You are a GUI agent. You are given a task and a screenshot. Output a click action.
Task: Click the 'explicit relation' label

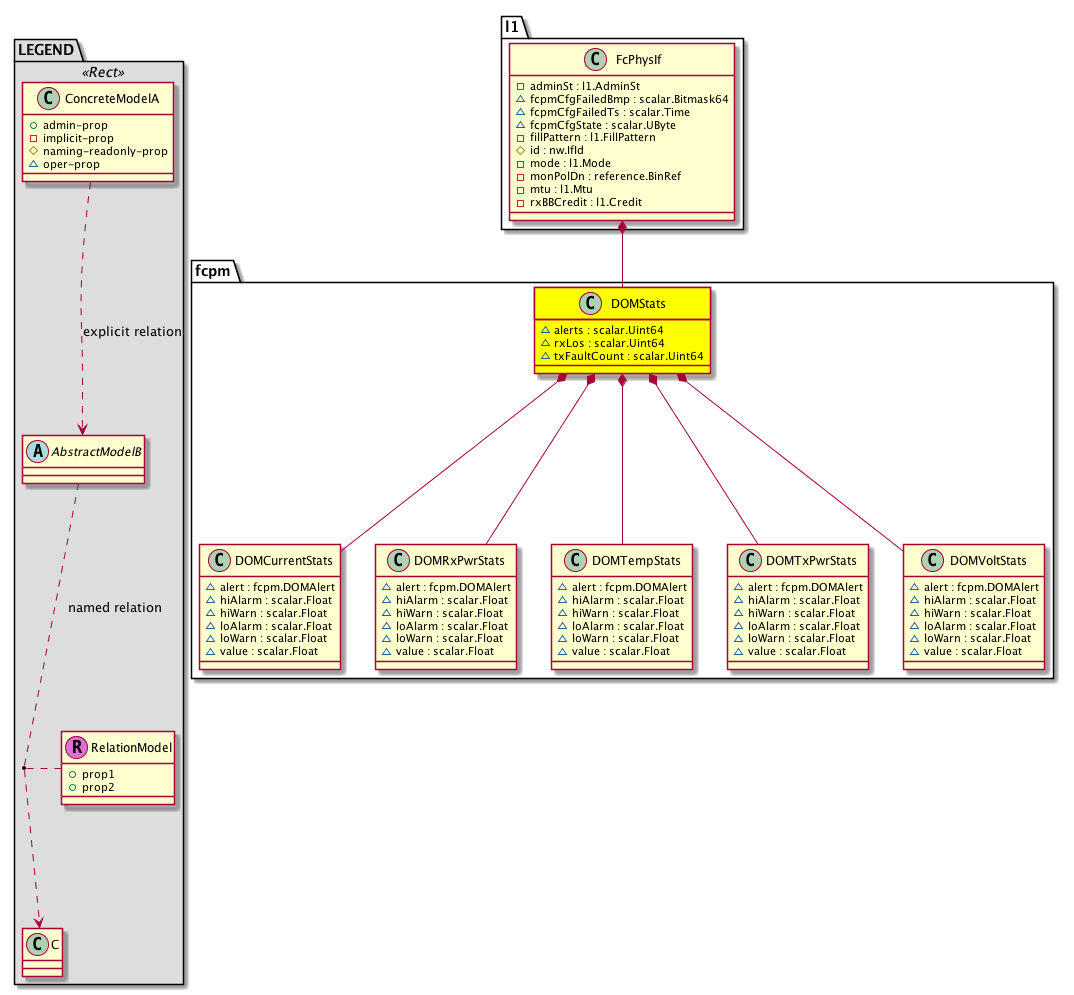[x=130, y=332]
